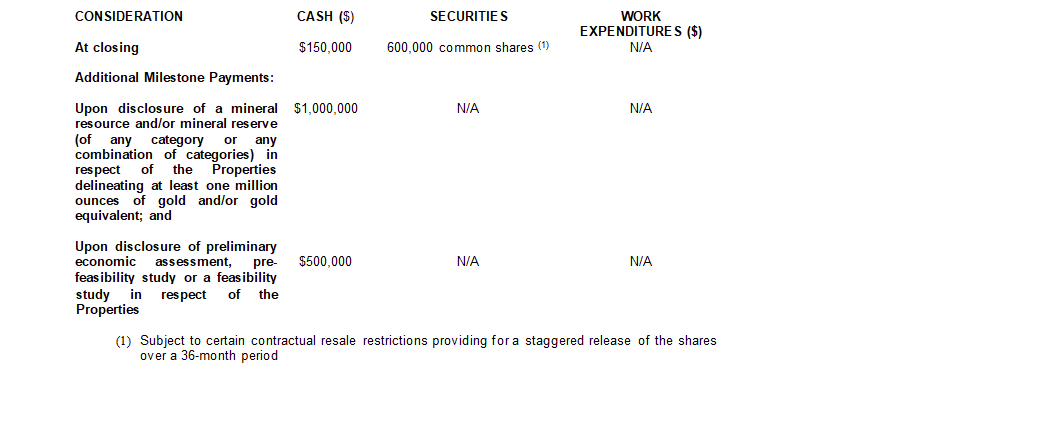Click the "600,000 common shares" text

tap(460, 48)
